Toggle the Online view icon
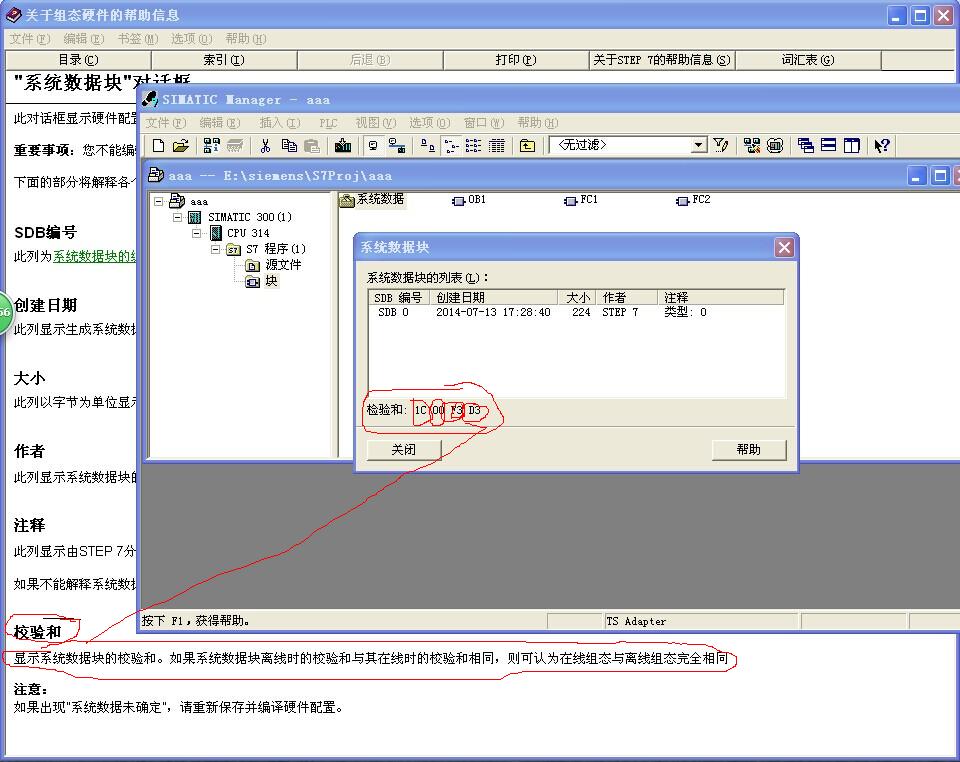 point(397,146)
